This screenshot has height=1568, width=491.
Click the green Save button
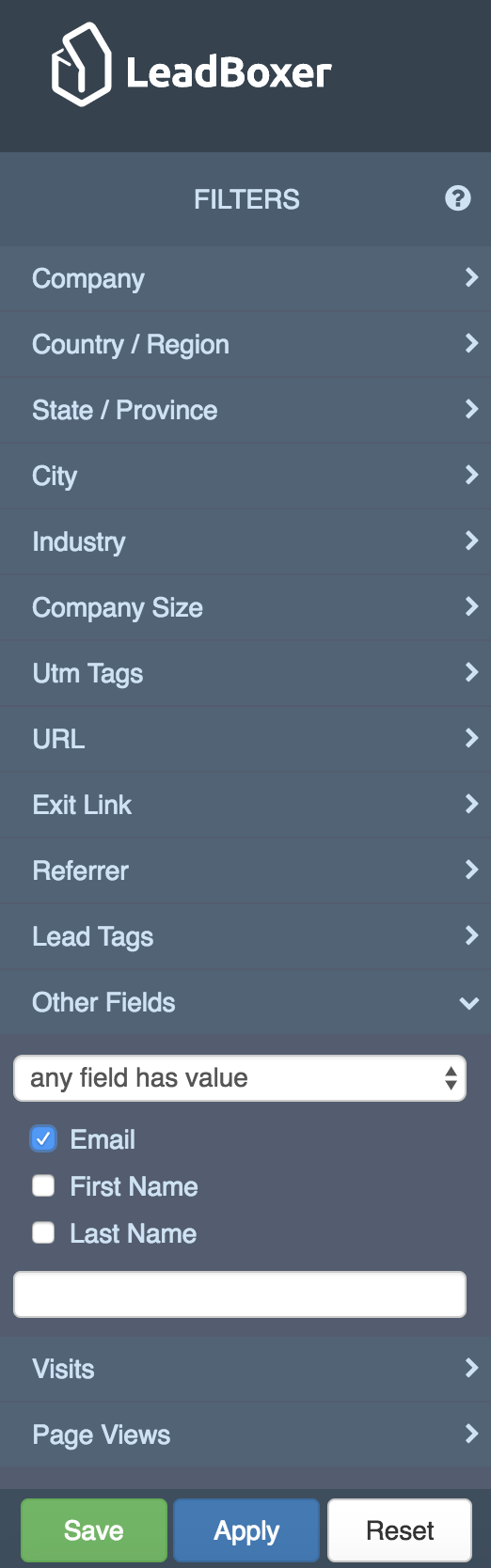(94, 1530)
